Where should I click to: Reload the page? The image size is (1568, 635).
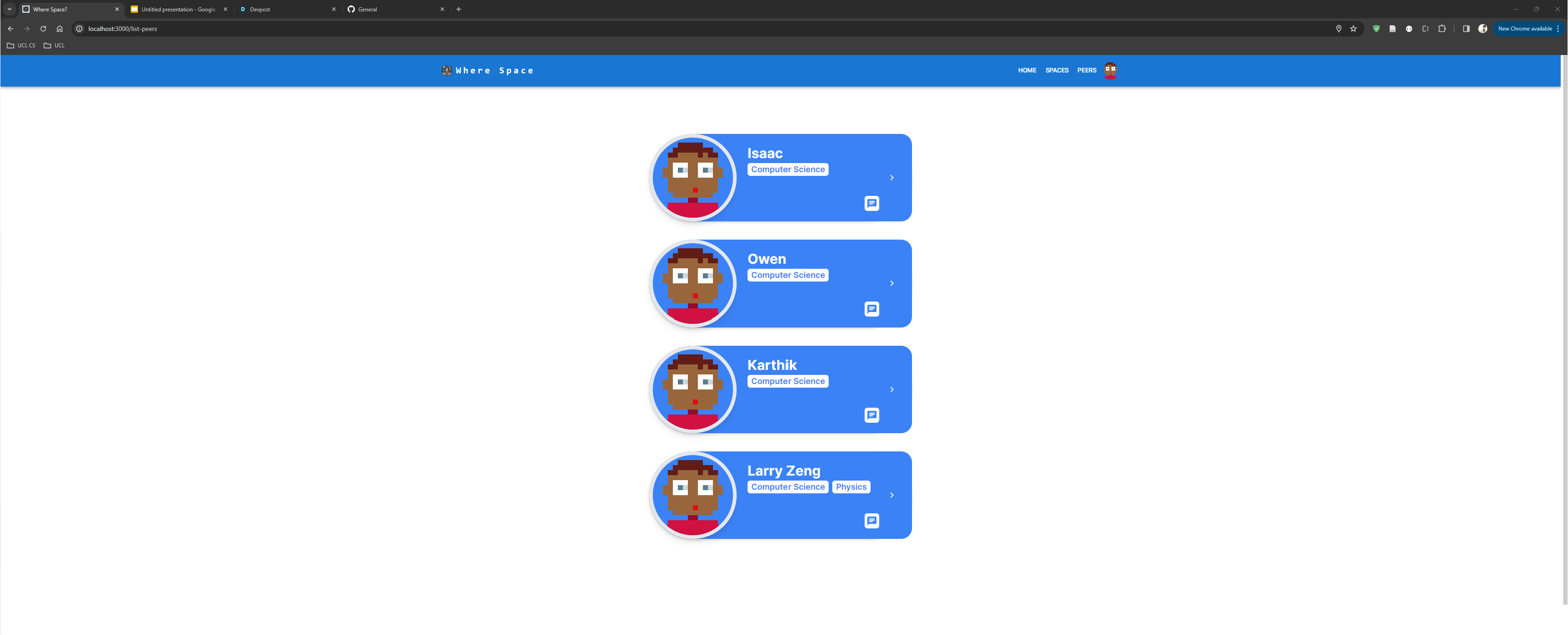point(43,29)
